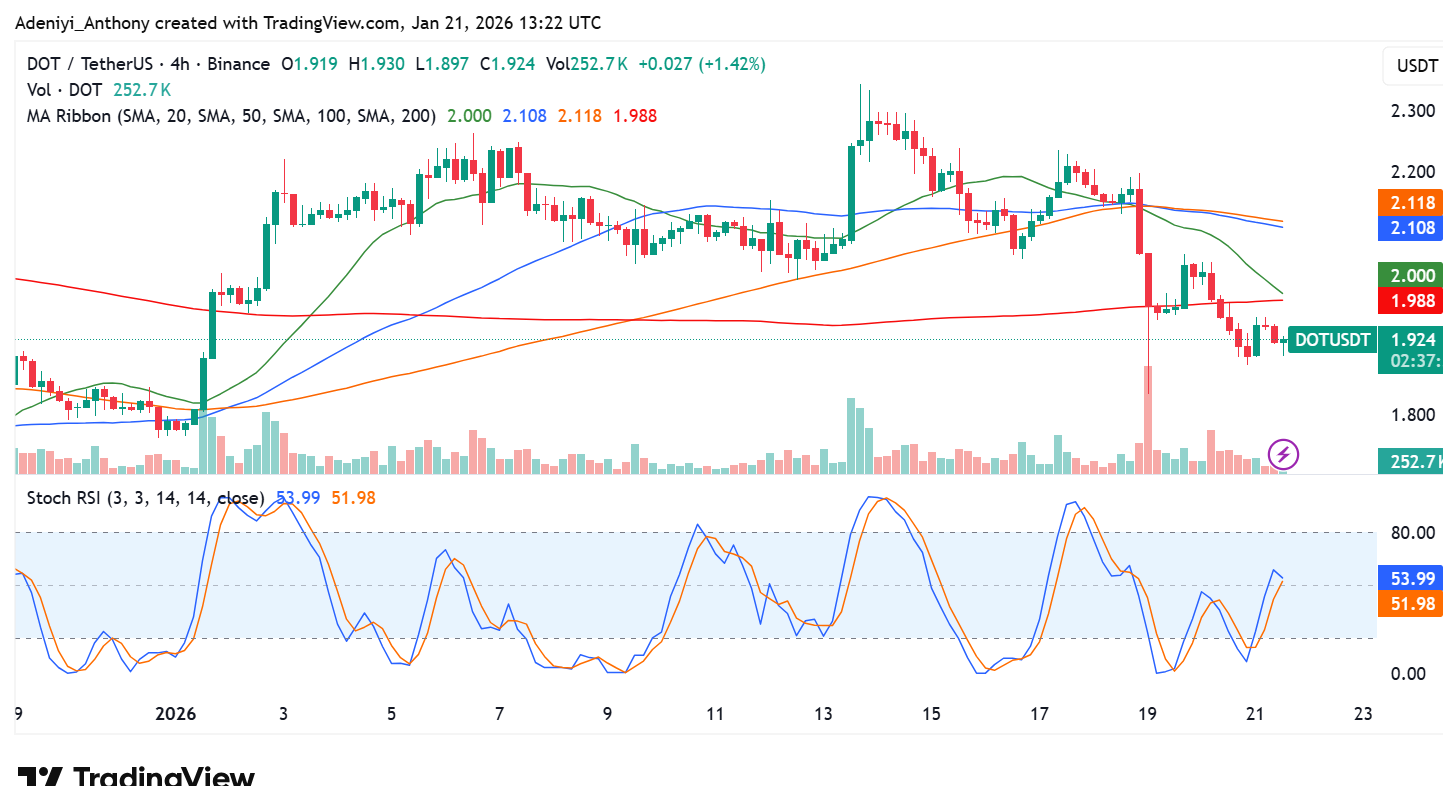Click the 13 date axis label
This screenshot has height=786, width=1443.
pos(823,714)
